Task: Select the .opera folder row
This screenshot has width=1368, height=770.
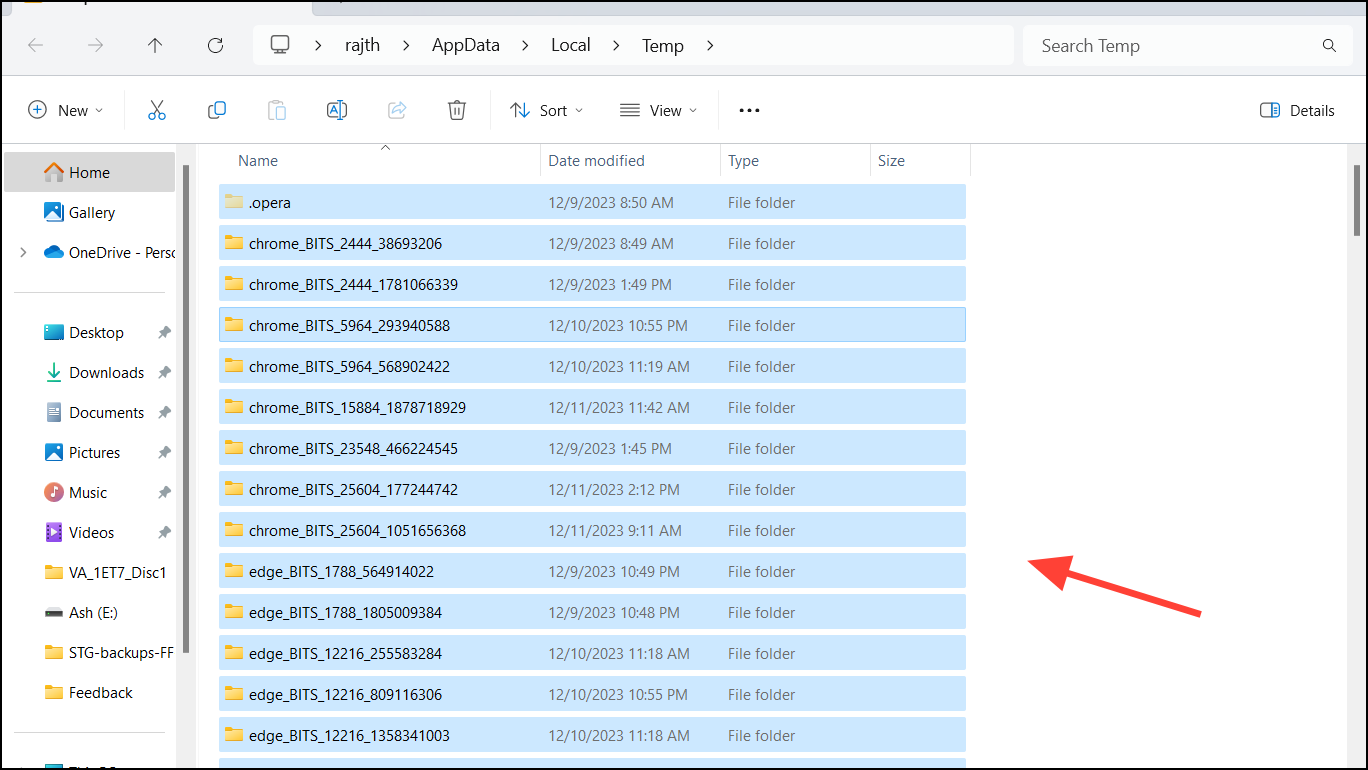Action: pos(592,202)
